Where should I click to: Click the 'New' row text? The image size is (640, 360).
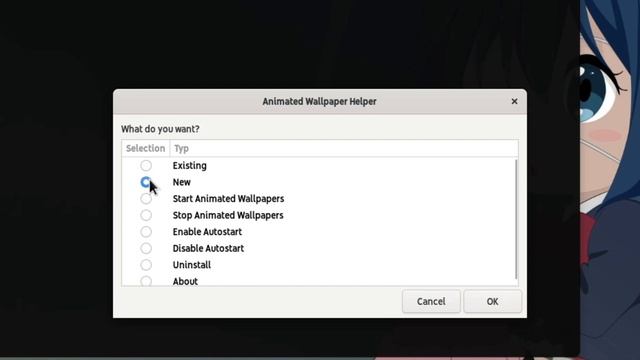pos(182,182)
